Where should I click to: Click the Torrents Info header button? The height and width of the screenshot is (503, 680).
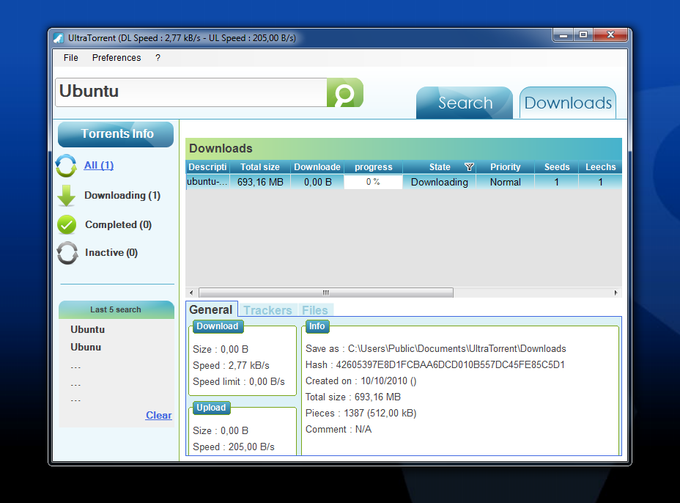coord(116,134)
